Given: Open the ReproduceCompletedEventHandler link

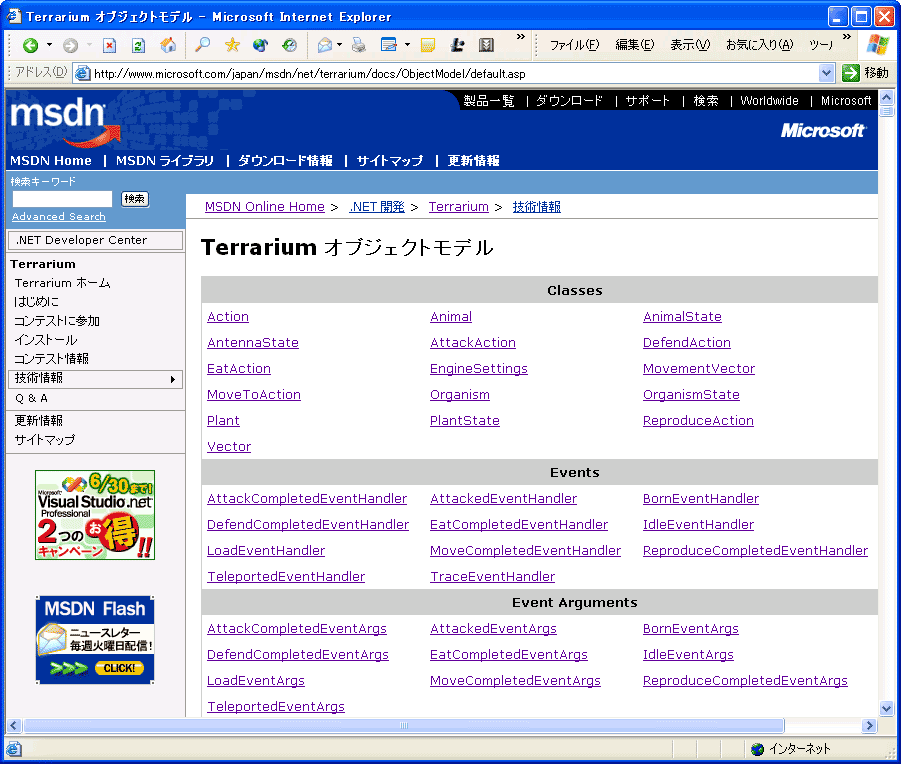Looking at the screenshot, I should [755, 551].
